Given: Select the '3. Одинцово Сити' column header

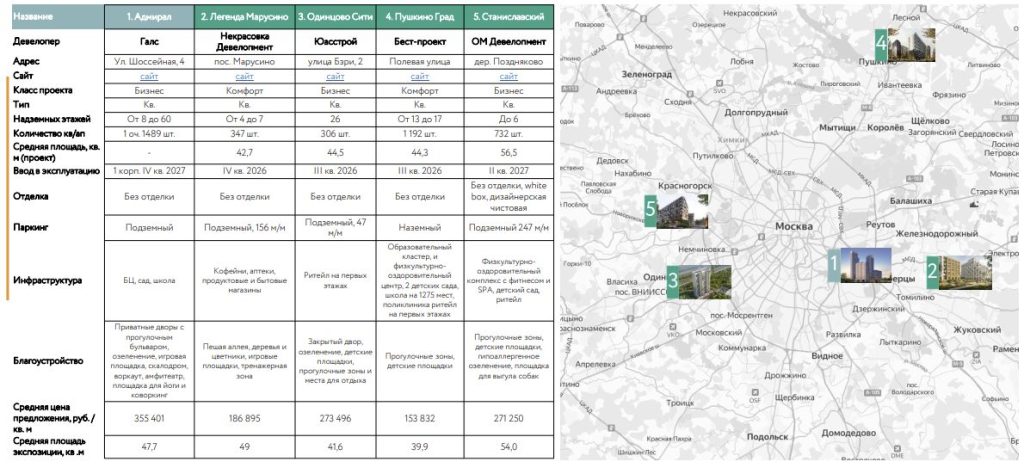Looking at the screenshot, I should point(335,17).
